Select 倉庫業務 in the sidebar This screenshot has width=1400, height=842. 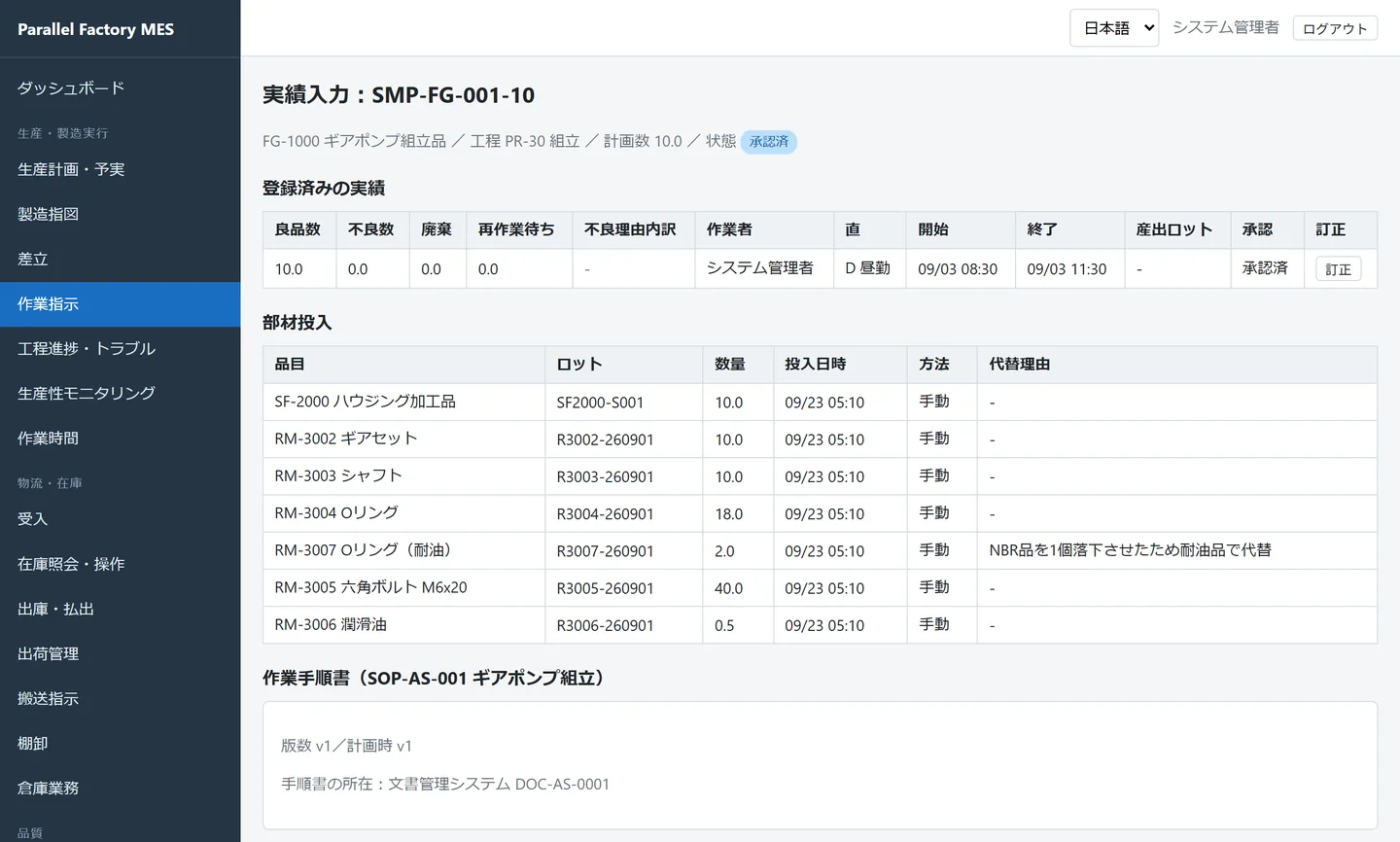pos(121,788)
